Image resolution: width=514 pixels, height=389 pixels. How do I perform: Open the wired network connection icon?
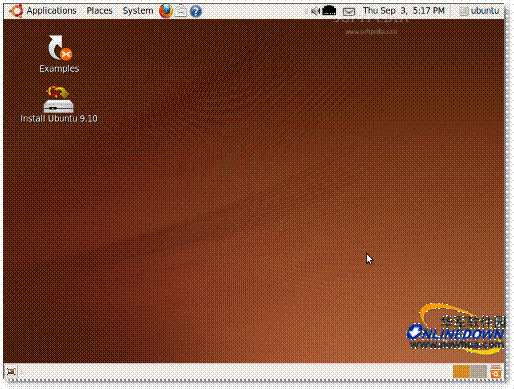tap(329, 11)
